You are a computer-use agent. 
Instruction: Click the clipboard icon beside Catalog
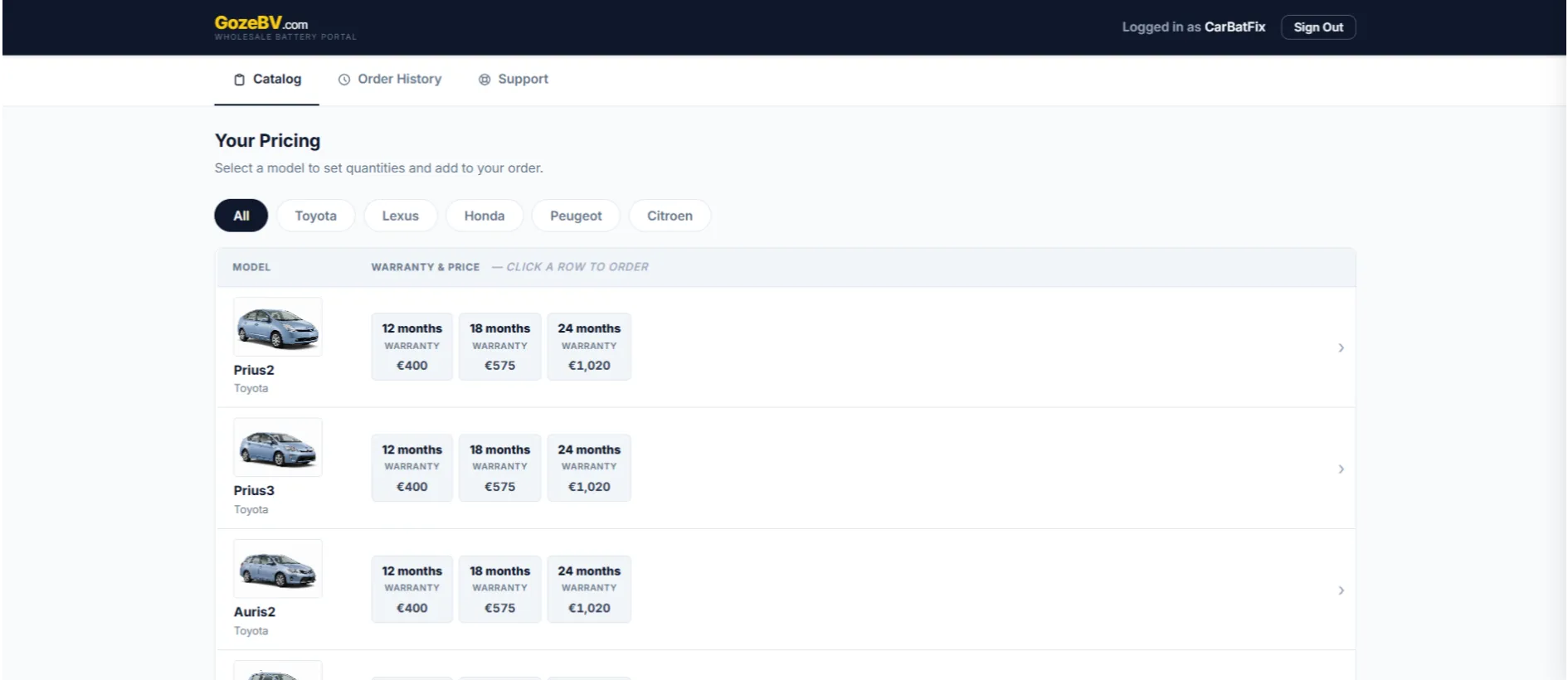tap(239, 80)
